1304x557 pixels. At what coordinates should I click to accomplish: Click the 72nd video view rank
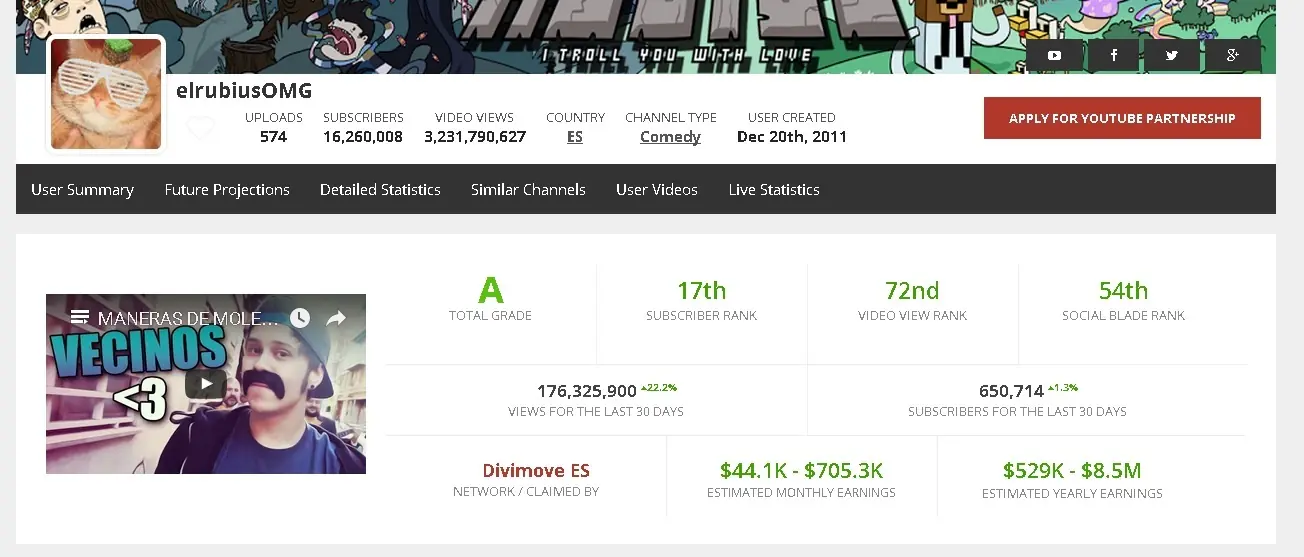(x=912, y=291)
